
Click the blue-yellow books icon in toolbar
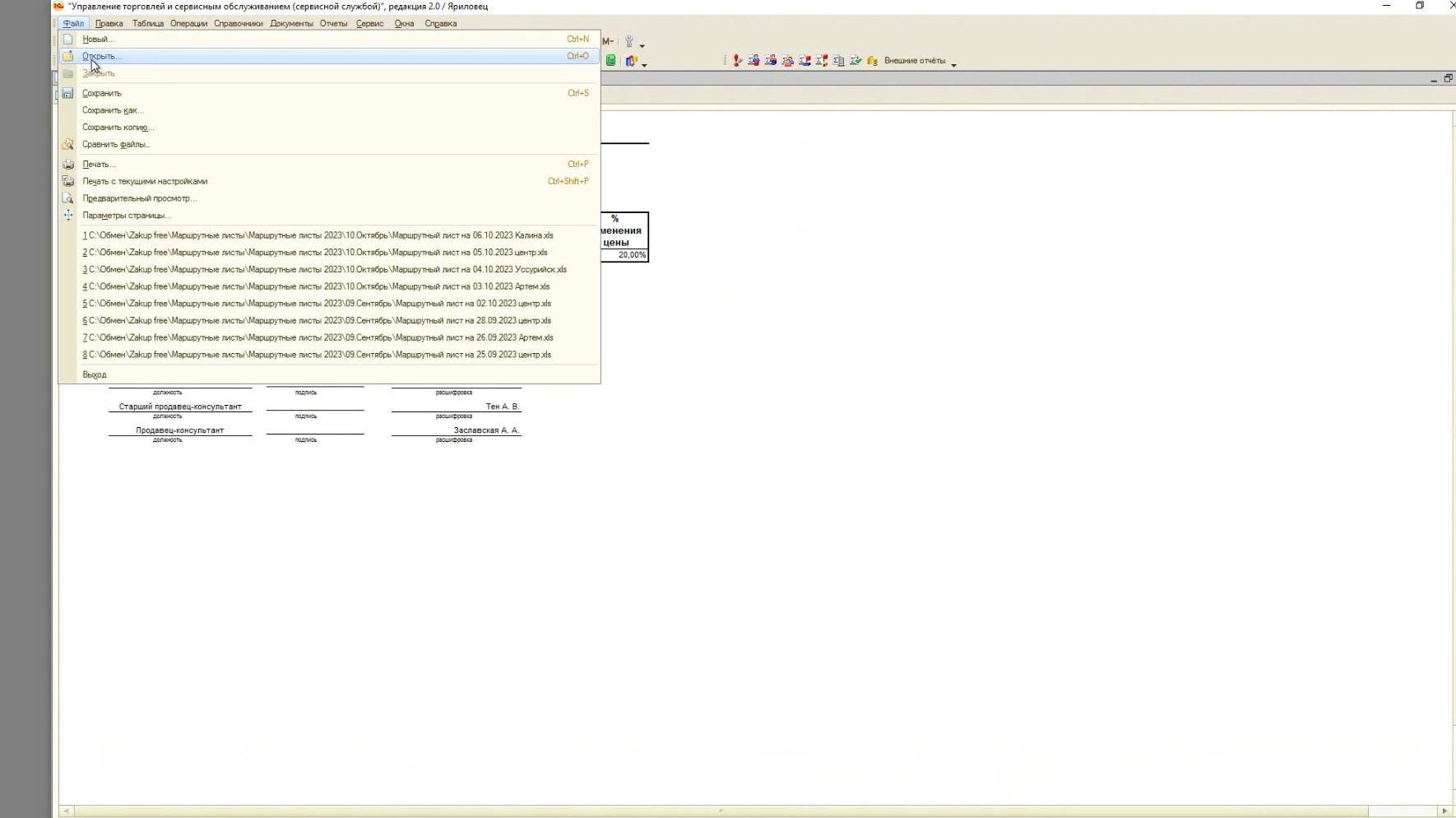tap(631, 60)
